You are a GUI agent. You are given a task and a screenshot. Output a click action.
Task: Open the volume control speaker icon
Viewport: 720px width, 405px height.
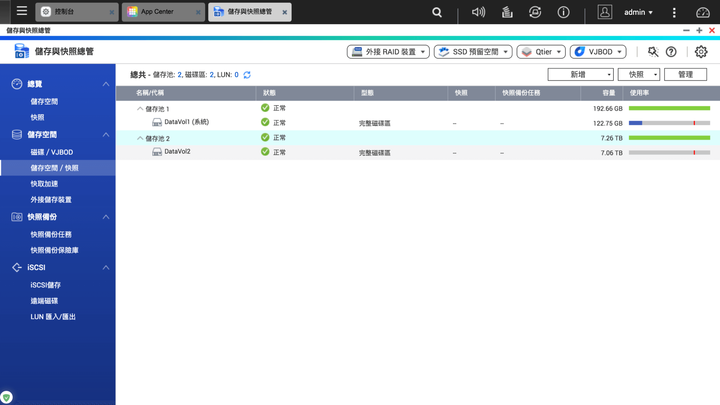click(478, 12)
